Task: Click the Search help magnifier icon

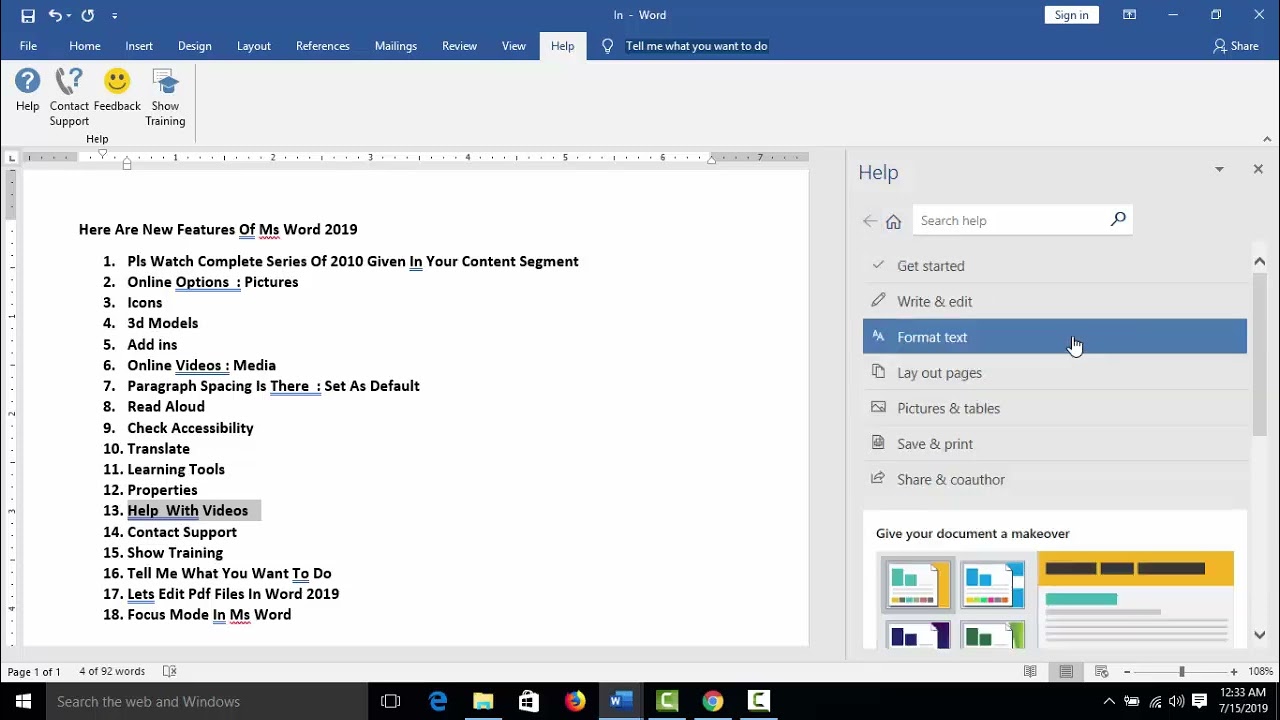Action: 1118,220
